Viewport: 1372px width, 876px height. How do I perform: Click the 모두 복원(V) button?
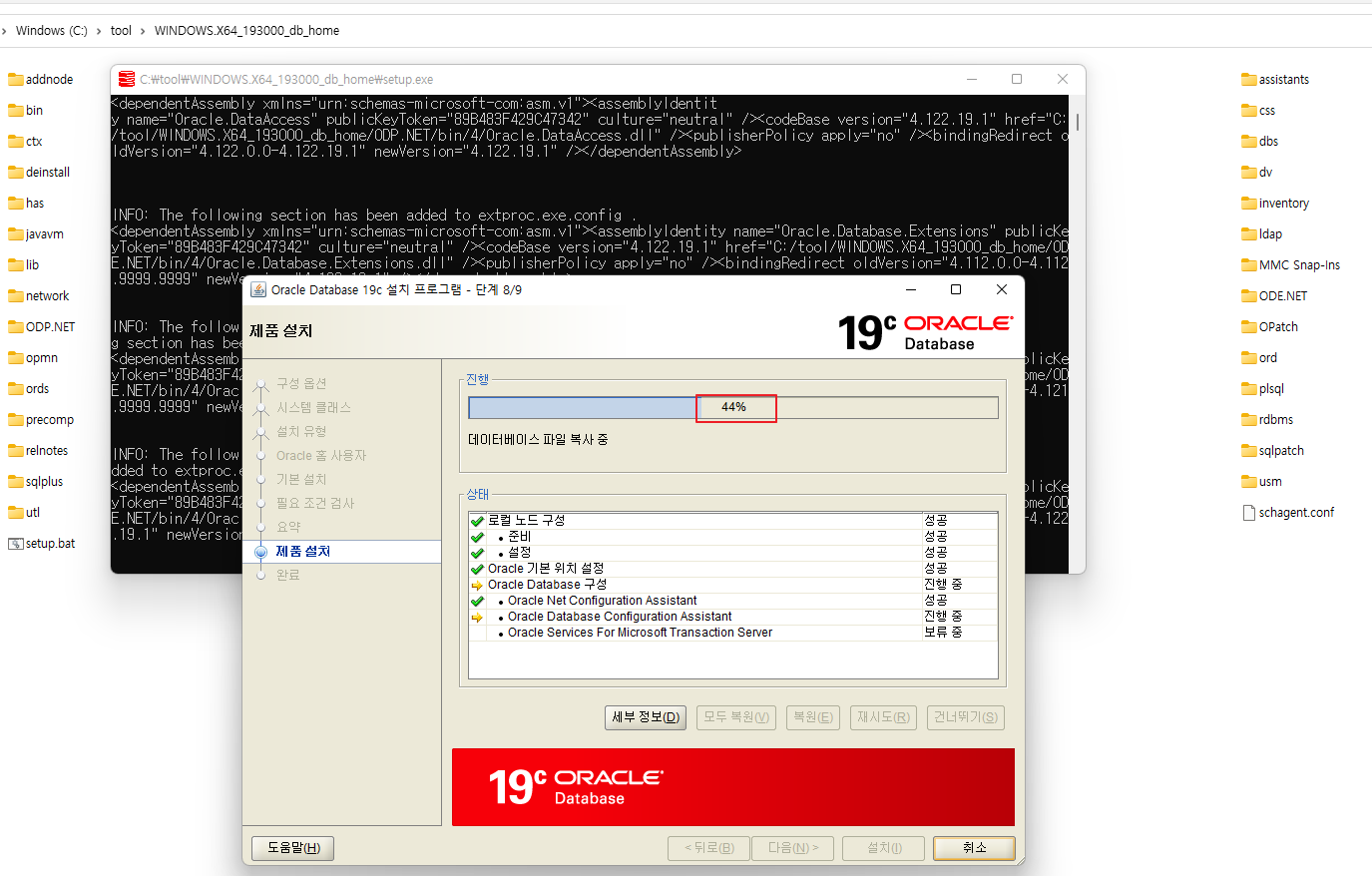pos(736,717)
